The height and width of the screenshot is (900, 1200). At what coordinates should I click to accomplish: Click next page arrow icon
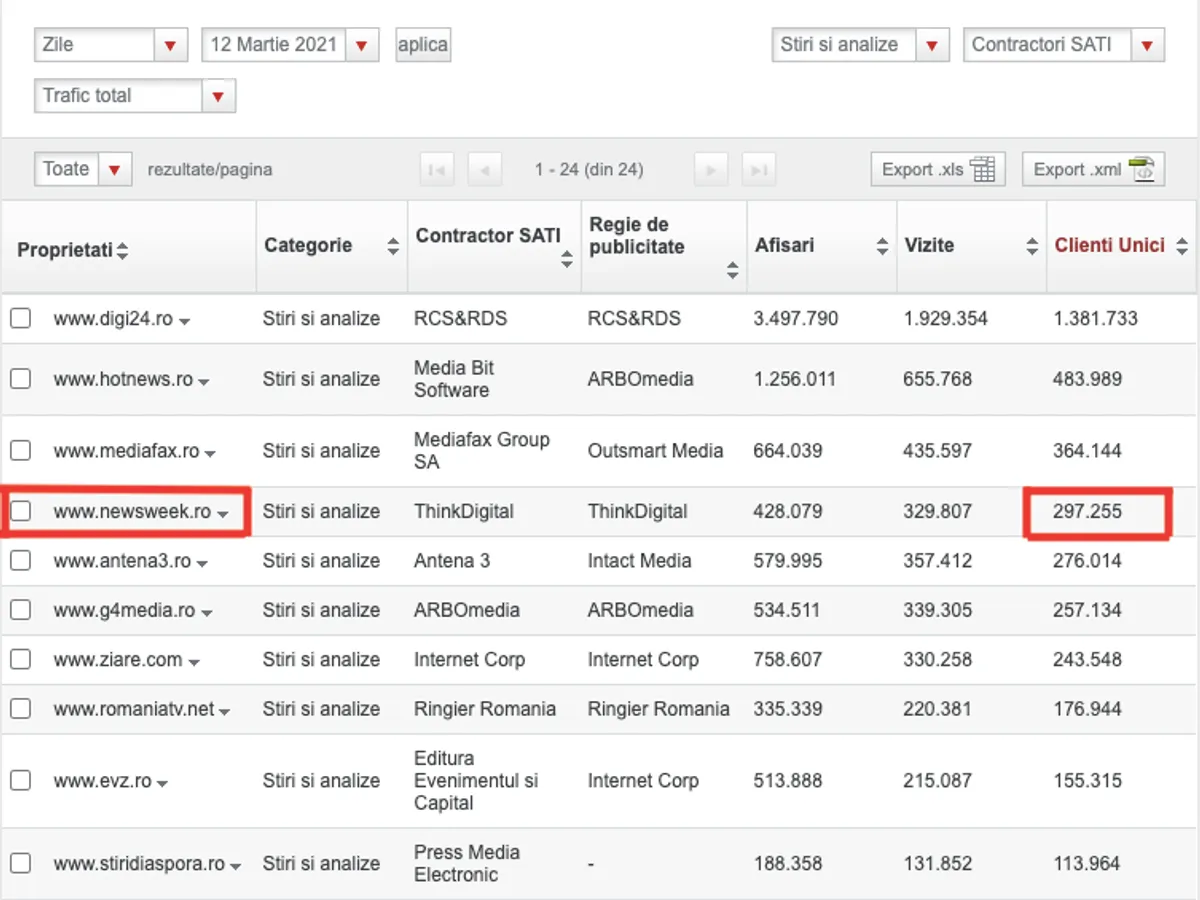point(710,170)
